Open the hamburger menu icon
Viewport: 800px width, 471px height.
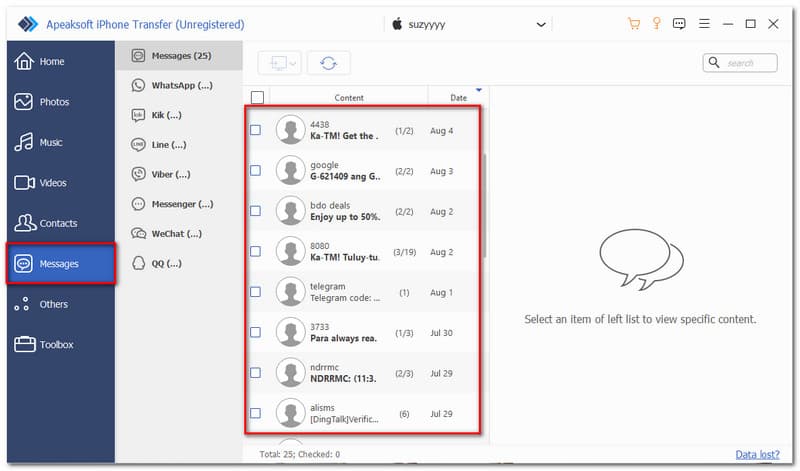704,23
